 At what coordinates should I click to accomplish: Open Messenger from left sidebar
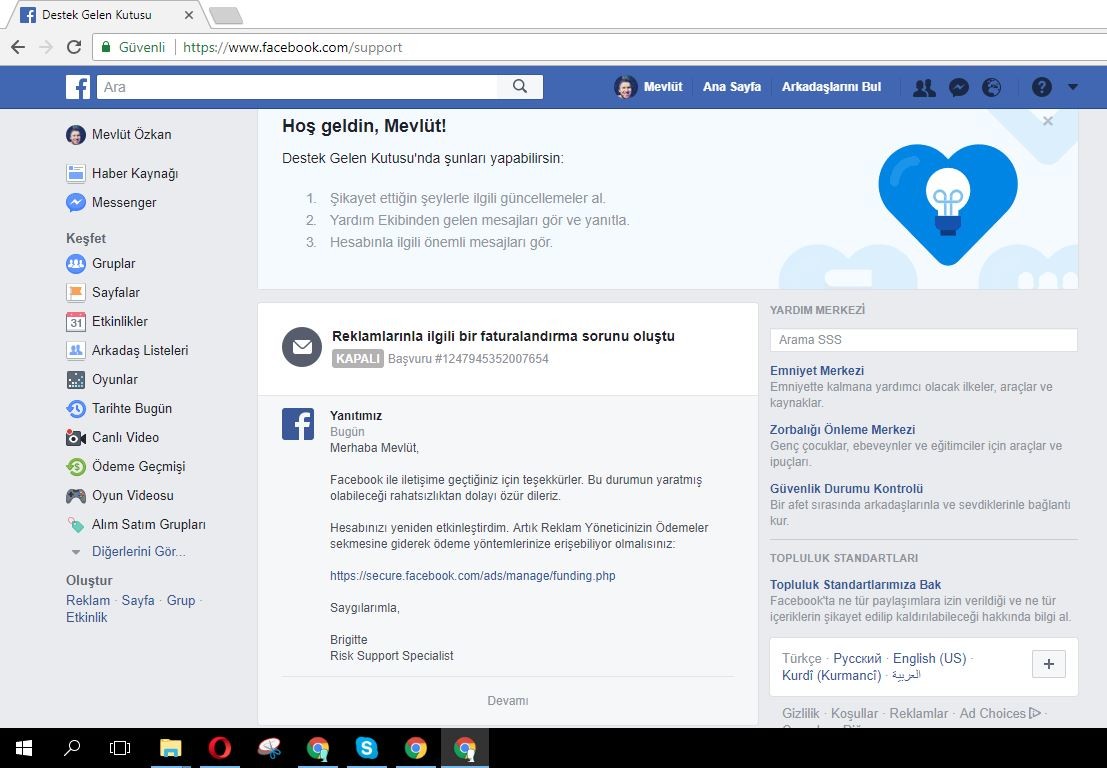(112, 203)
